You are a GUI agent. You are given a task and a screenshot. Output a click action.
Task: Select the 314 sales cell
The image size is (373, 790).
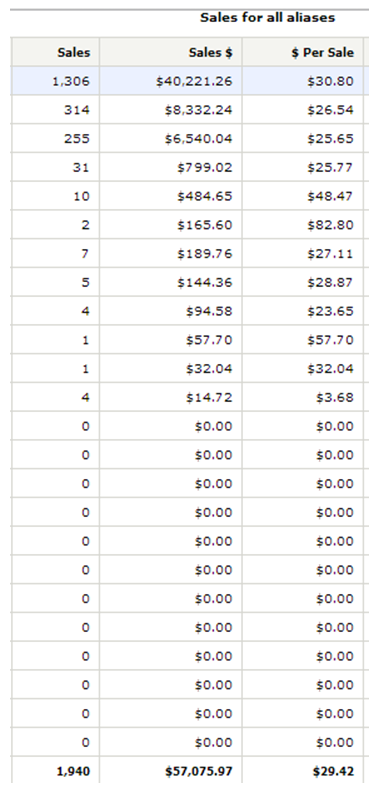pyautogui.click(x=55, y=110)
